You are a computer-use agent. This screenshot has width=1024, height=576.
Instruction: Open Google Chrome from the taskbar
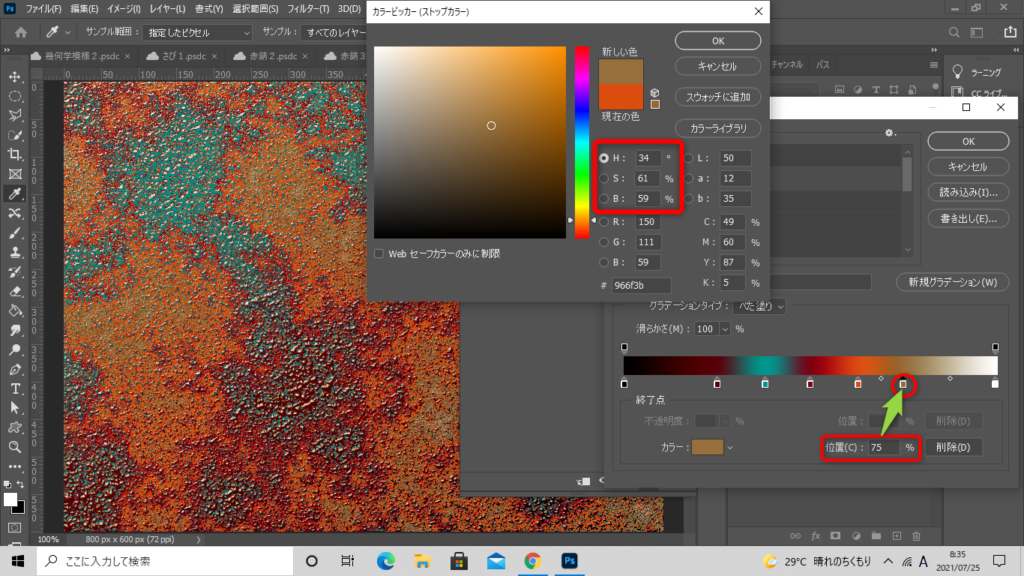click(x=533, y=561)
